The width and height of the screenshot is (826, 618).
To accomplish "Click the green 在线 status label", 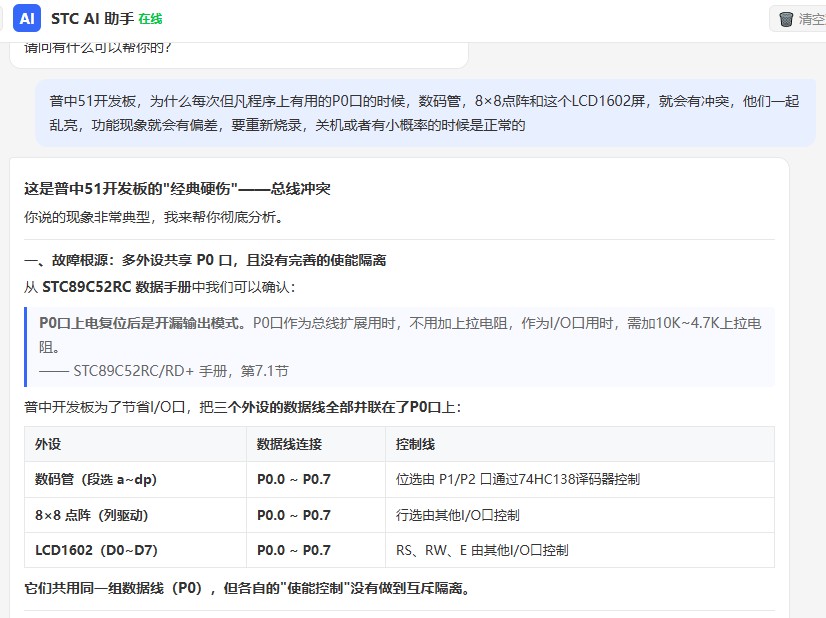I will pyautogui.click(x=150, y=19).
